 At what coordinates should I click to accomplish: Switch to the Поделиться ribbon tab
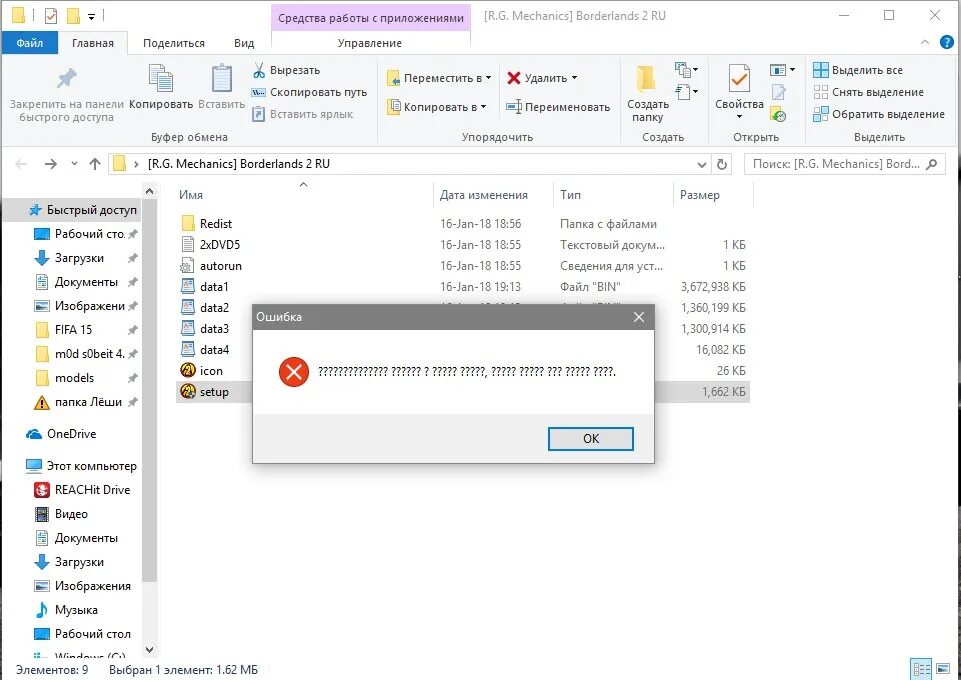174,43
